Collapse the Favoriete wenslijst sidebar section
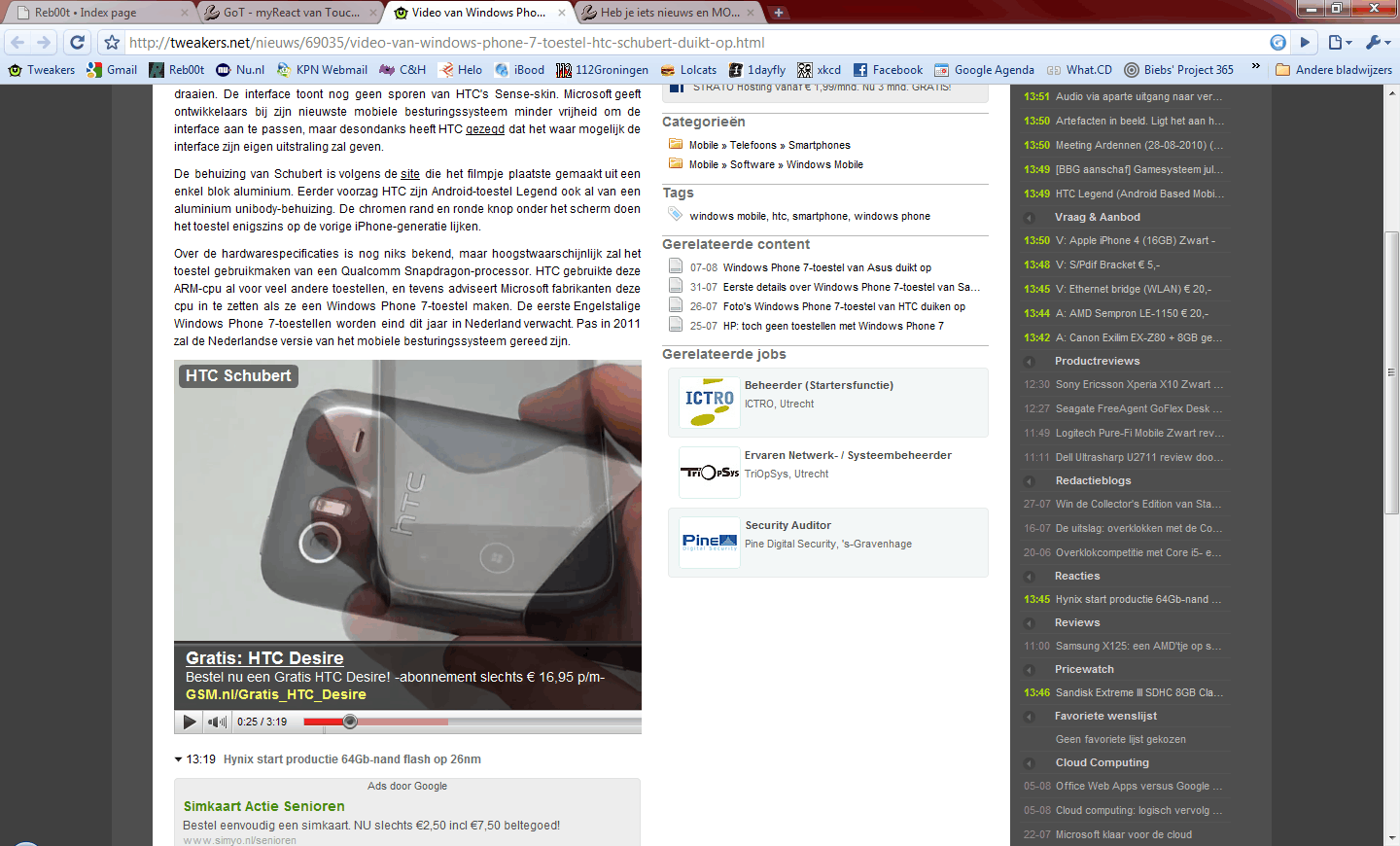The width and height of the screenshot is (1400, 846). pyautogui.click(x=1030, y=717)
